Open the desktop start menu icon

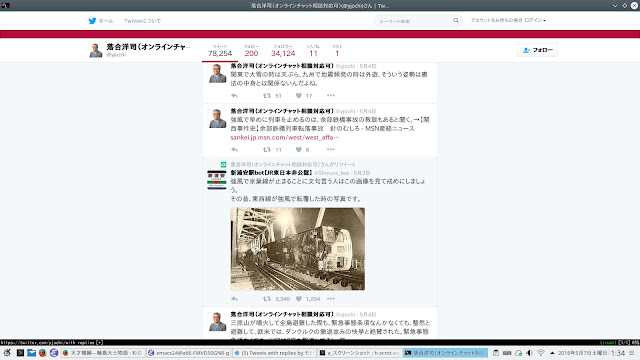pyautogui.click(x=7, y=353)
